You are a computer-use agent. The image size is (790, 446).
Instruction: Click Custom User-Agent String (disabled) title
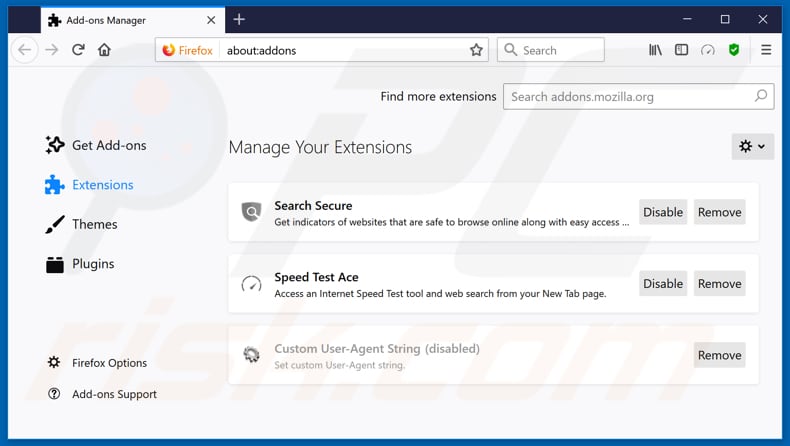tap(377, 349)
